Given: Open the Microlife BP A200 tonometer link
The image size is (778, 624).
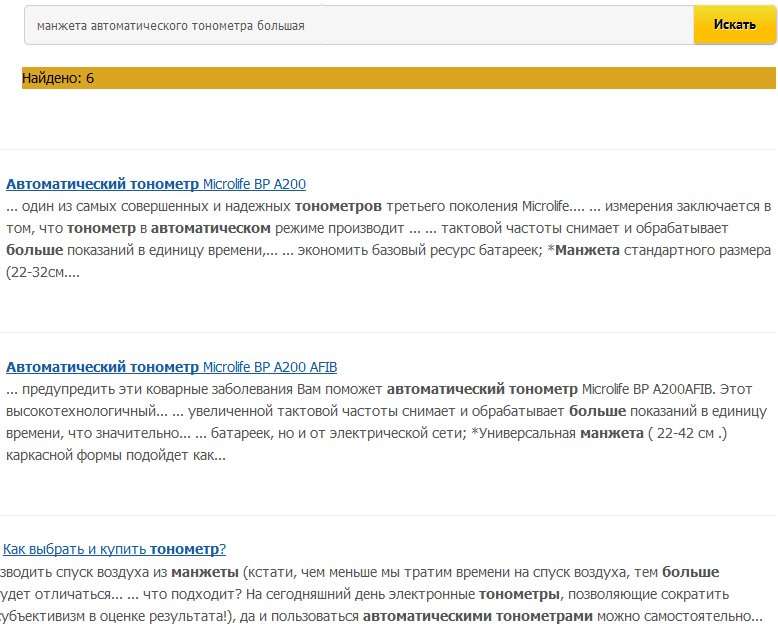Looking at the screenshot, I should 156,184.
